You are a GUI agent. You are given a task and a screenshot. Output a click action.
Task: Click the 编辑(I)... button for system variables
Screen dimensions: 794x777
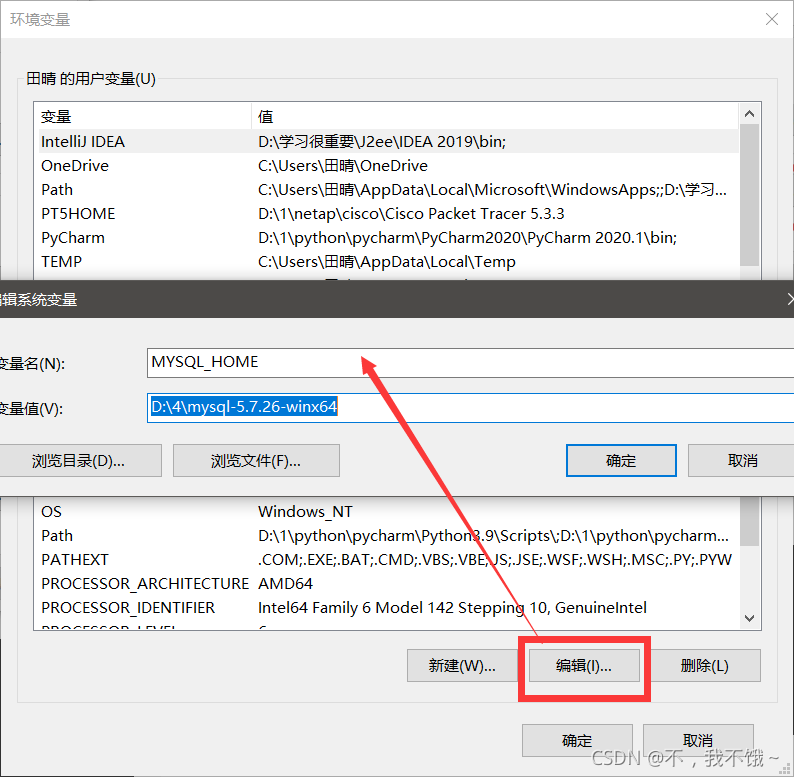coord(584,666)
